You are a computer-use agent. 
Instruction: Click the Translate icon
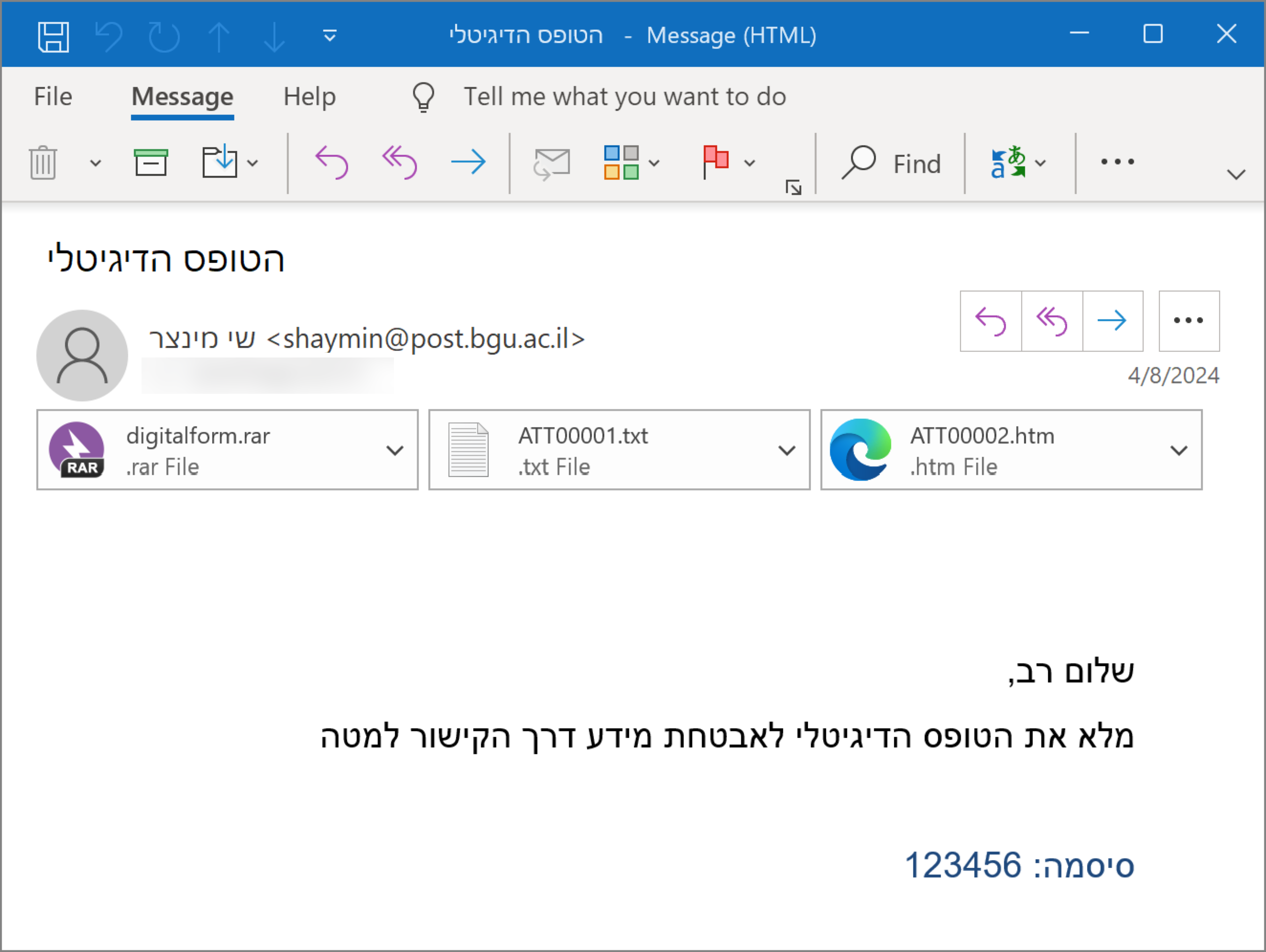1008,163
